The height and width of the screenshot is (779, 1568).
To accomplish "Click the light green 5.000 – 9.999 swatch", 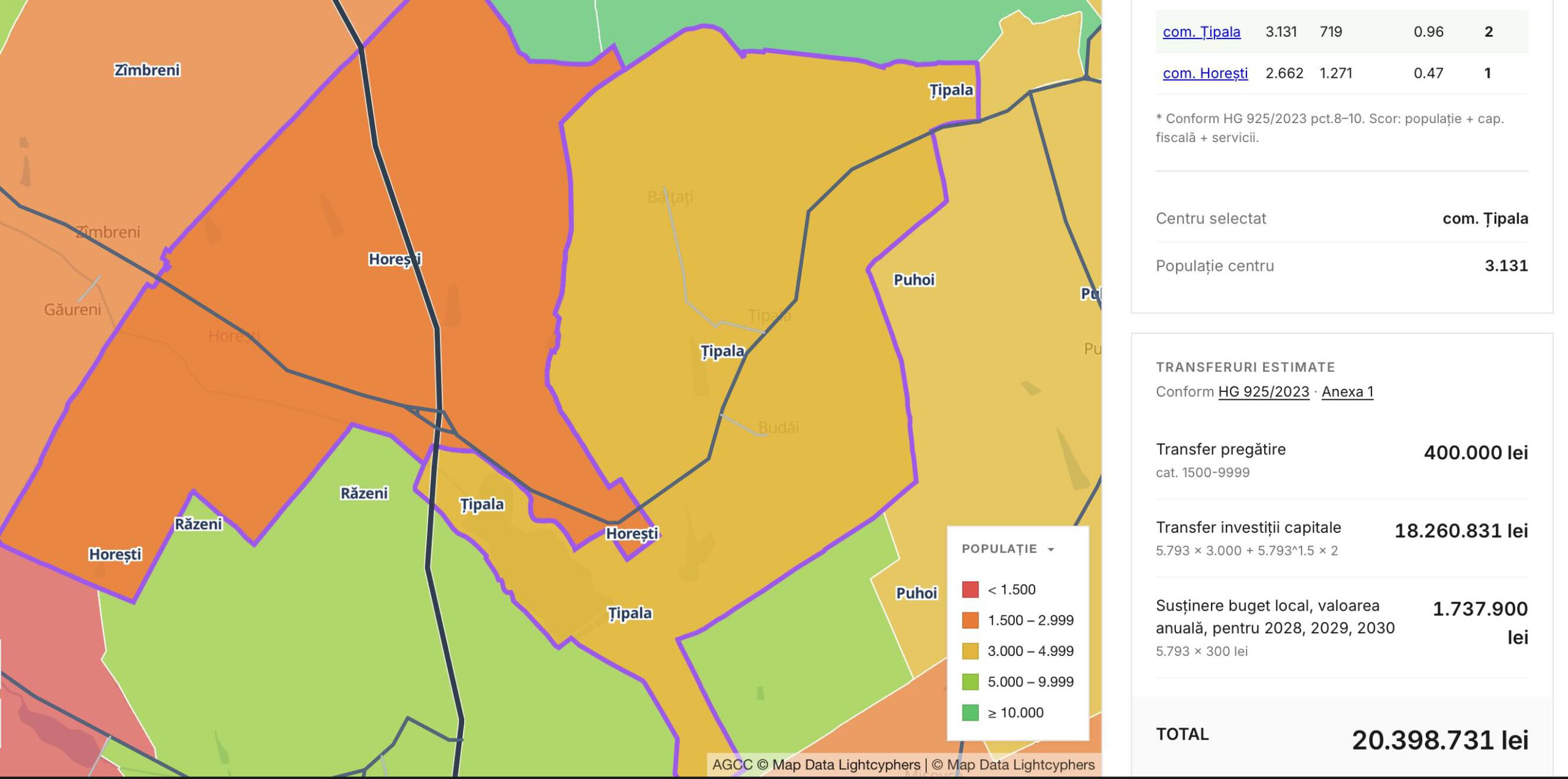I will pos(970,682).
